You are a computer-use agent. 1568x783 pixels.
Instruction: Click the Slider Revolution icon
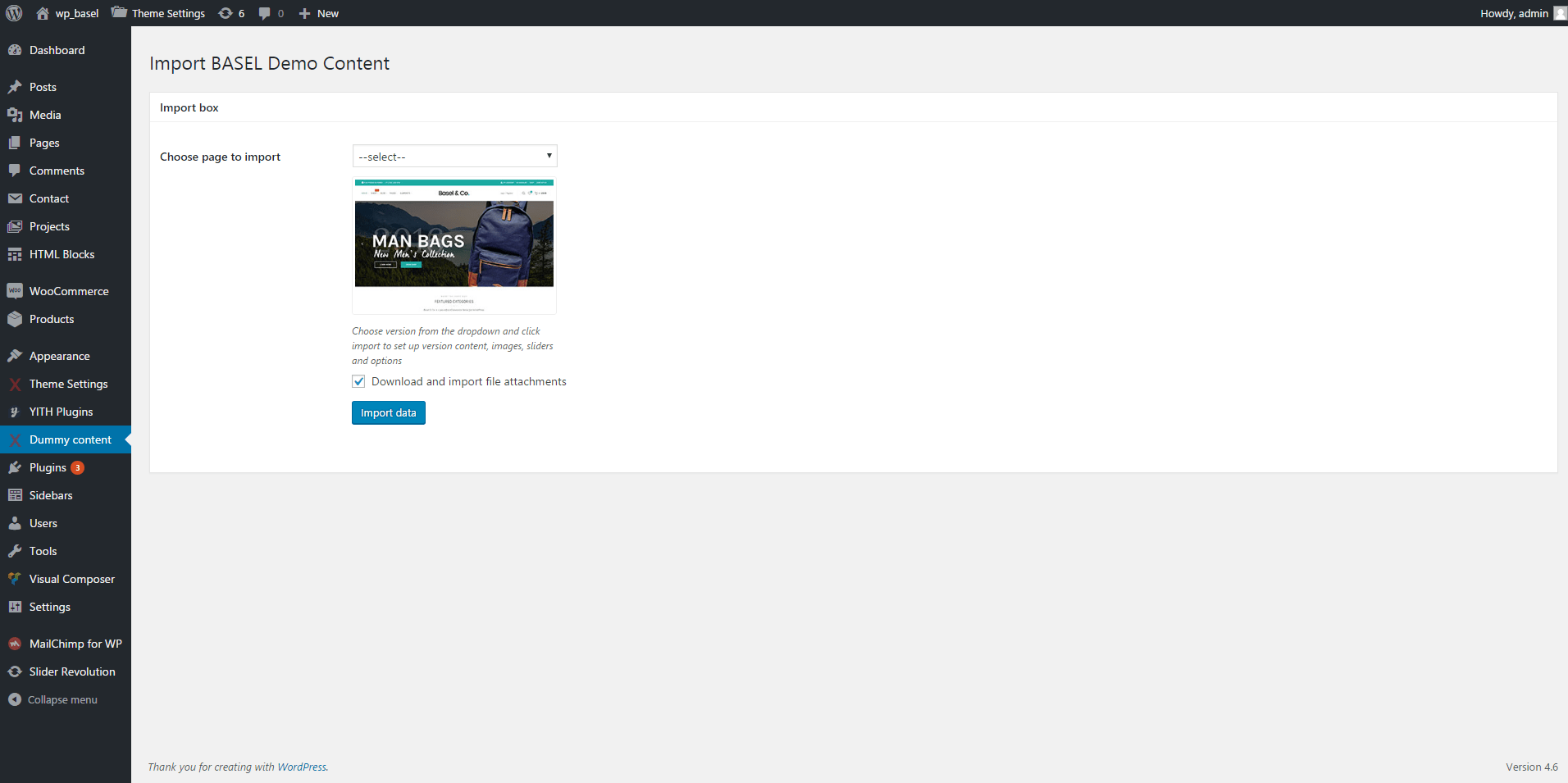[15, 671]
